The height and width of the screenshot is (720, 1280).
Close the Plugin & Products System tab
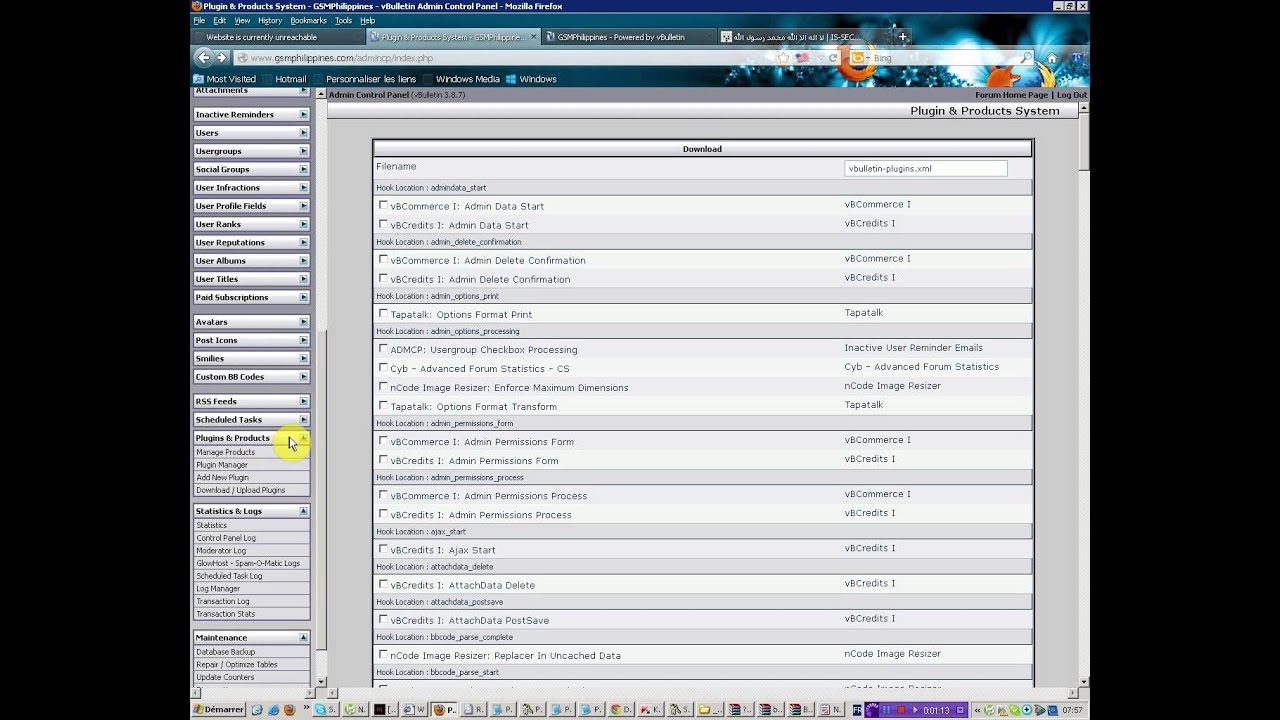coord(533,37)
